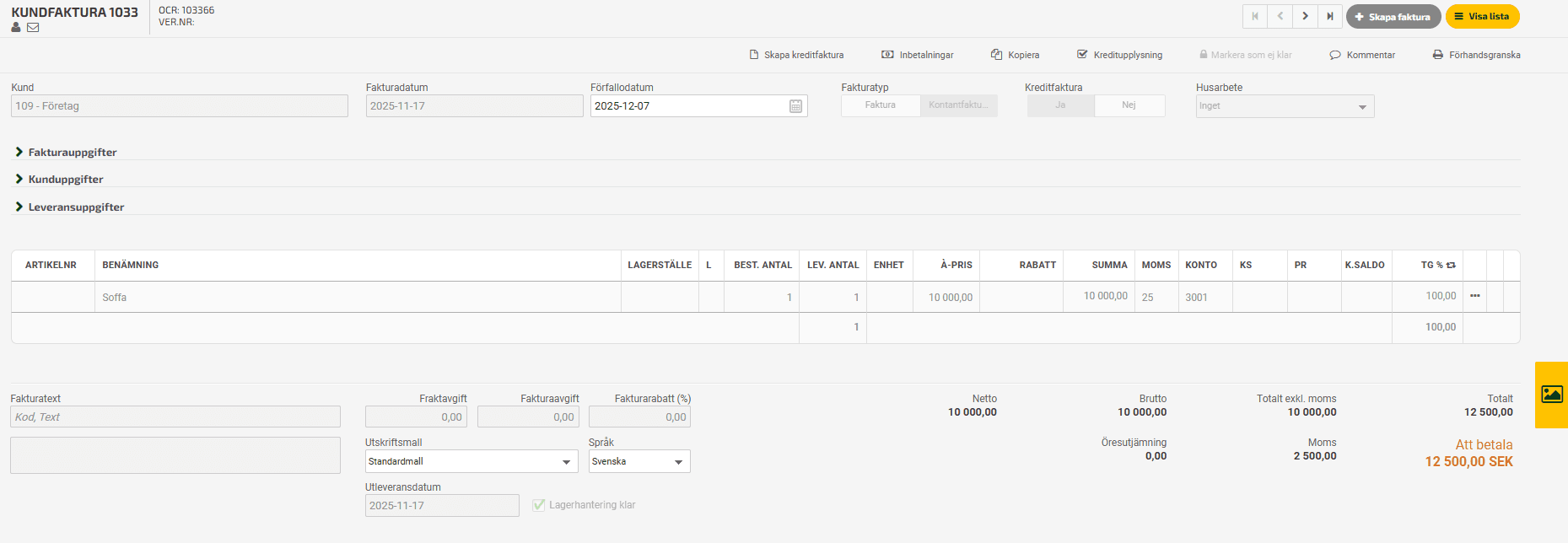
Task: Jump to the last invoice arrow
Action: pos(1330,16)
